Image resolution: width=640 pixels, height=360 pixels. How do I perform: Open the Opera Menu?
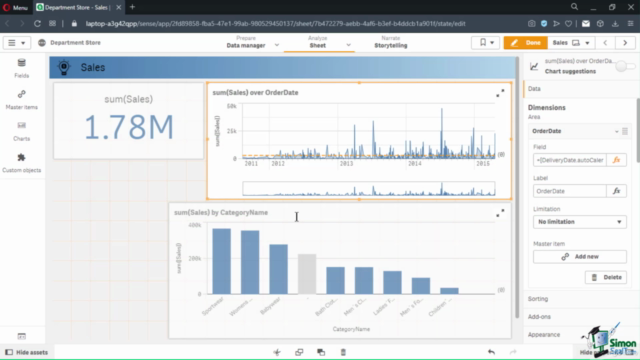15,7
